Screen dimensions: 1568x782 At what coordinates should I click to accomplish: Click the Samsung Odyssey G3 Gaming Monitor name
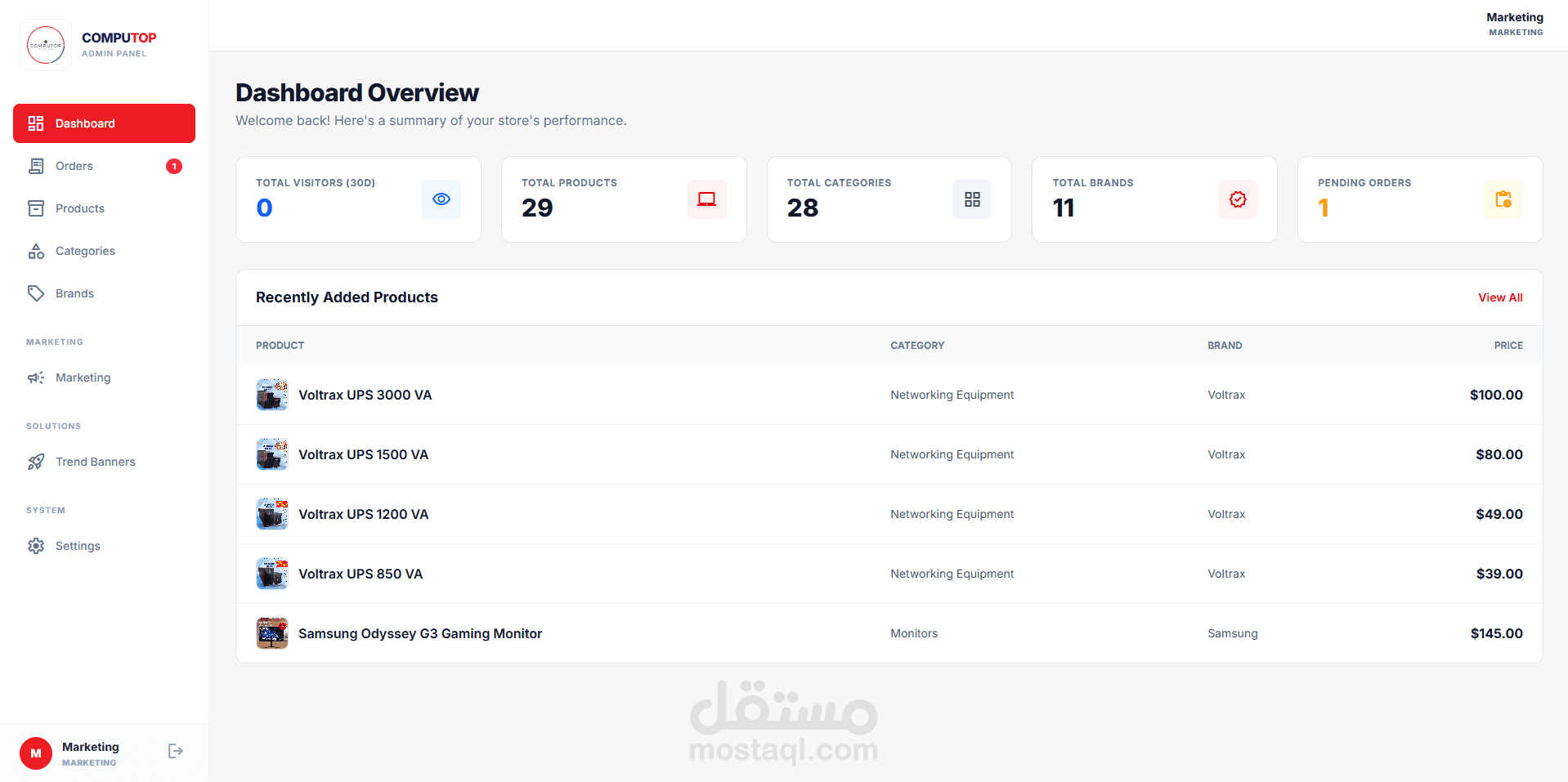click(x=420, y=633)
